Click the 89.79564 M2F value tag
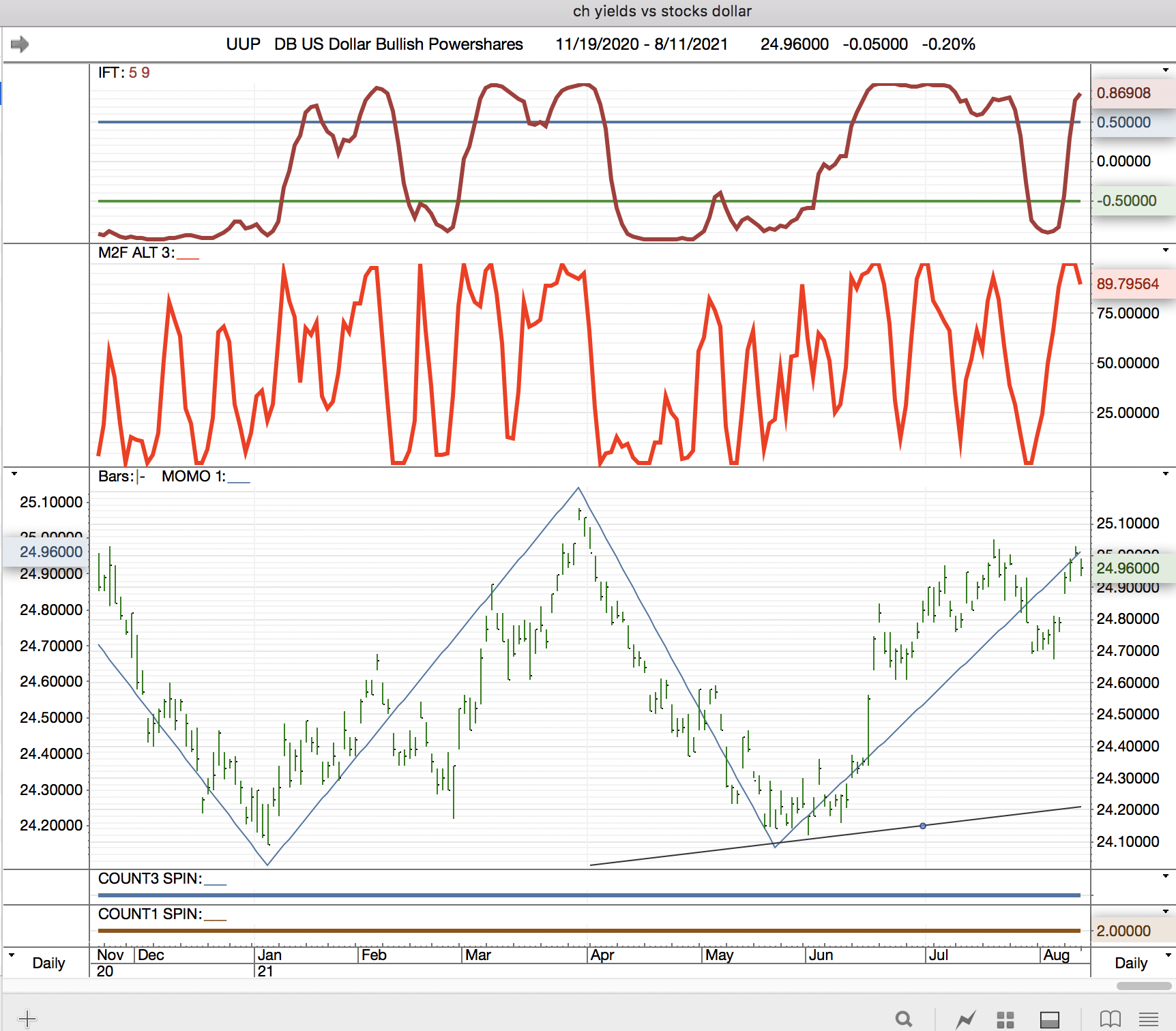Screen dimensions: 1176x1031 1132,284
